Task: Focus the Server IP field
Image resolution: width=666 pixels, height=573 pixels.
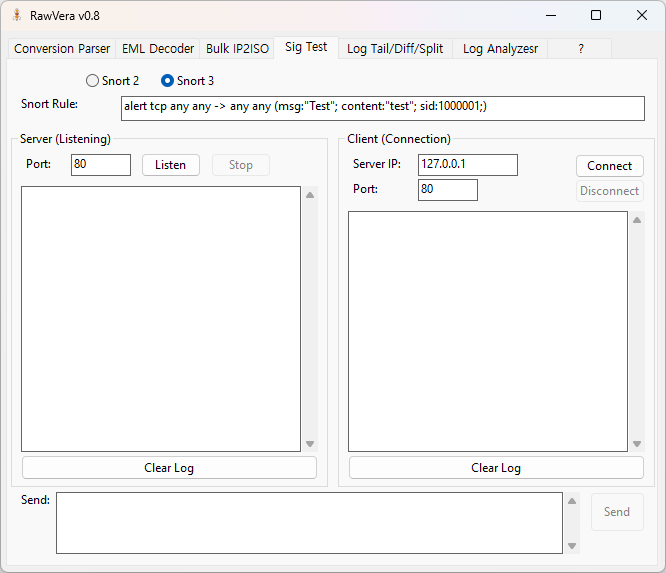Action: (x=468, y=165)
